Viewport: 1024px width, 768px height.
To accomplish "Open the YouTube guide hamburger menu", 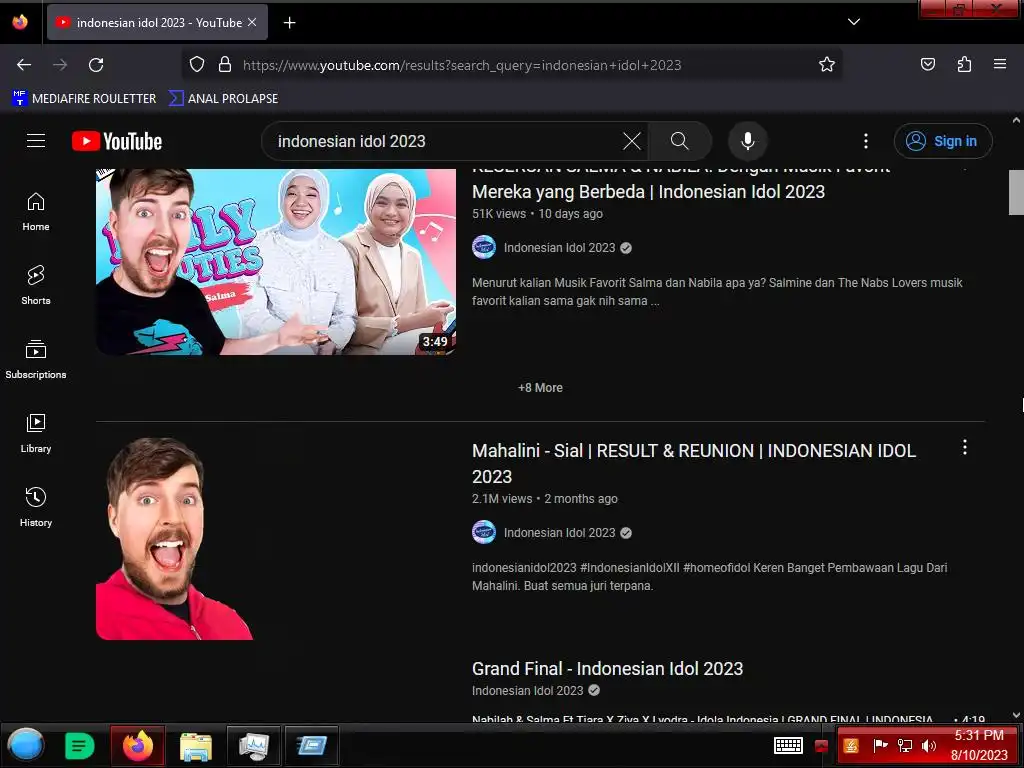I will click(x=36, y=140).
